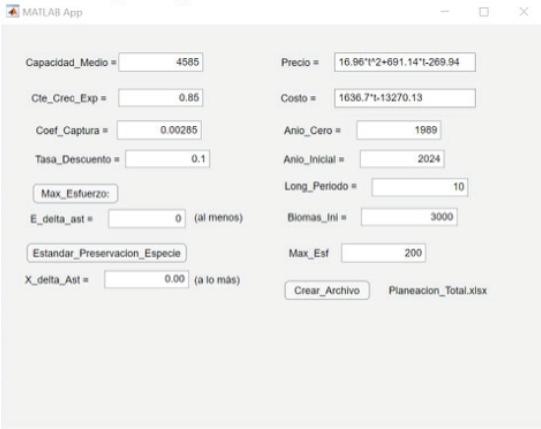
Task: Click the (al menos) text
Action: click(x=218, y=218)
